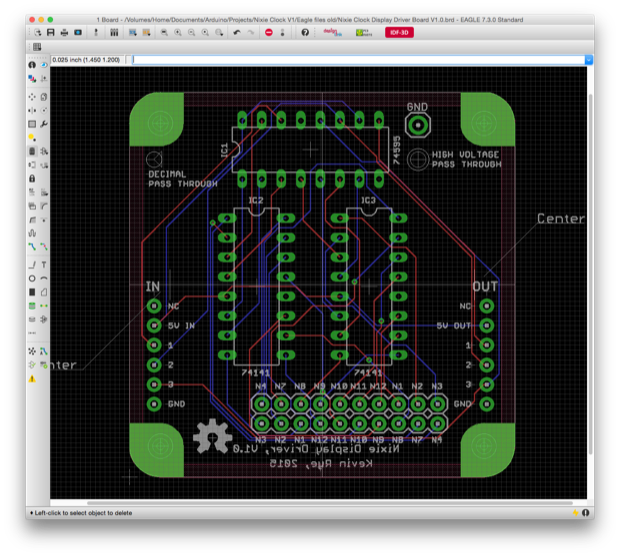
Task: Select the Ripup tool
Action: 44,247
